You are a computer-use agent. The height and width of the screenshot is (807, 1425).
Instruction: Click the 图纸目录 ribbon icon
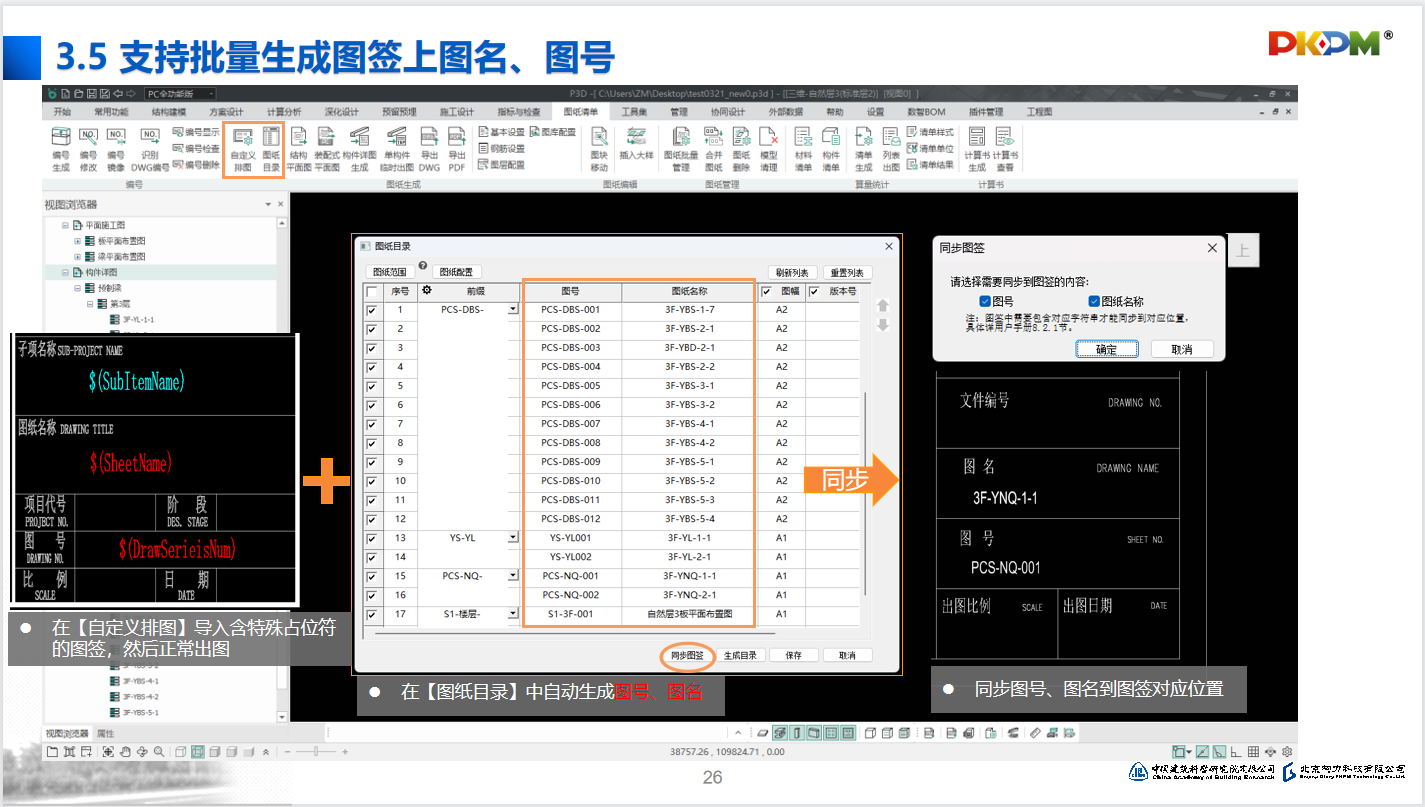(271, 149)
